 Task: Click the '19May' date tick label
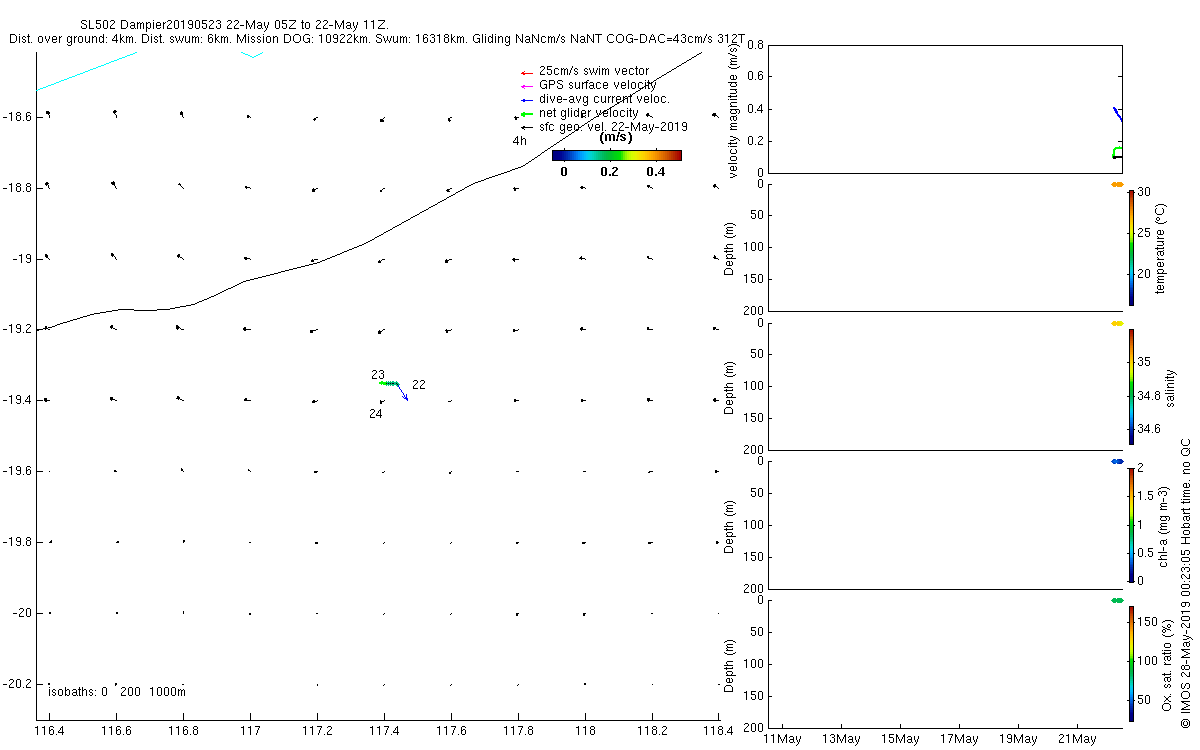click(1018, 739)
